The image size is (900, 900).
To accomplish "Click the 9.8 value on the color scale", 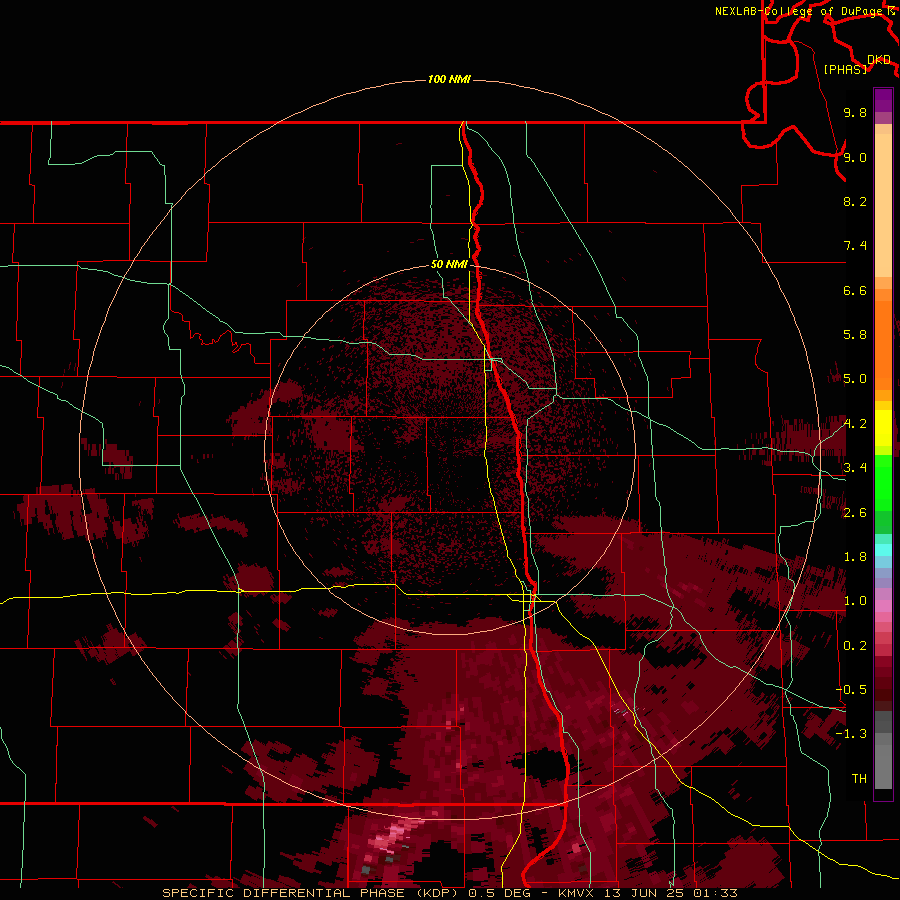I will (855, 112).
